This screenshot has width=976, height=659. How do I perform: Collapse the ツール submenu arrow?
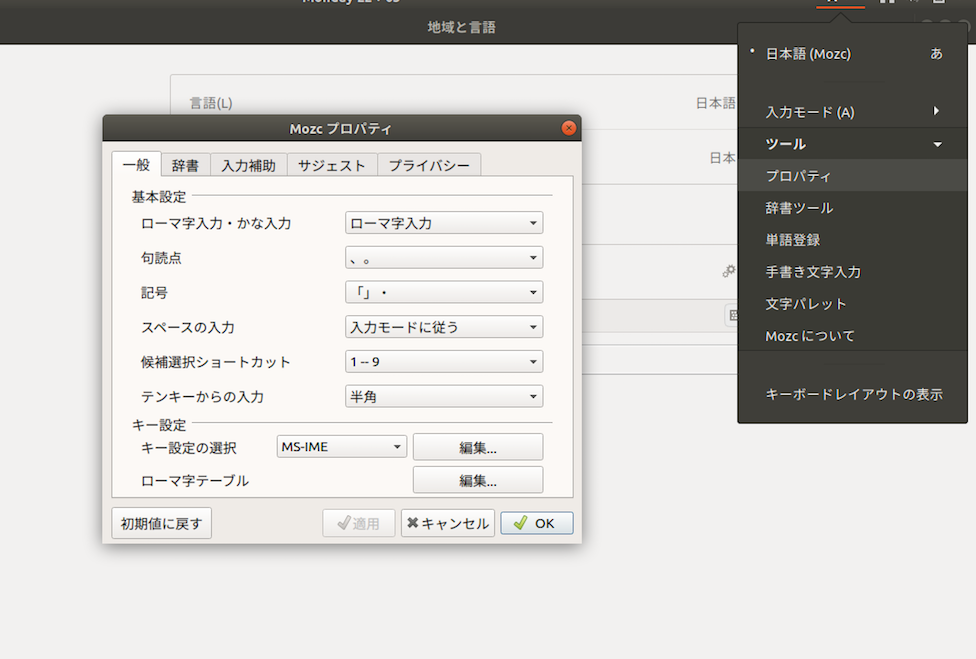937,144
